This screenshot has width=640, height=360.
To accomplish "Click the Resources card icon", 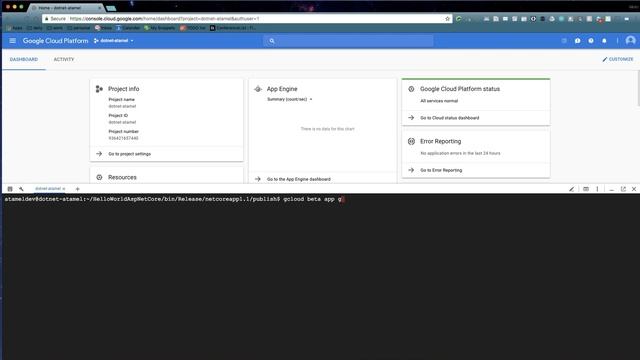I will (x=99, y=178).
